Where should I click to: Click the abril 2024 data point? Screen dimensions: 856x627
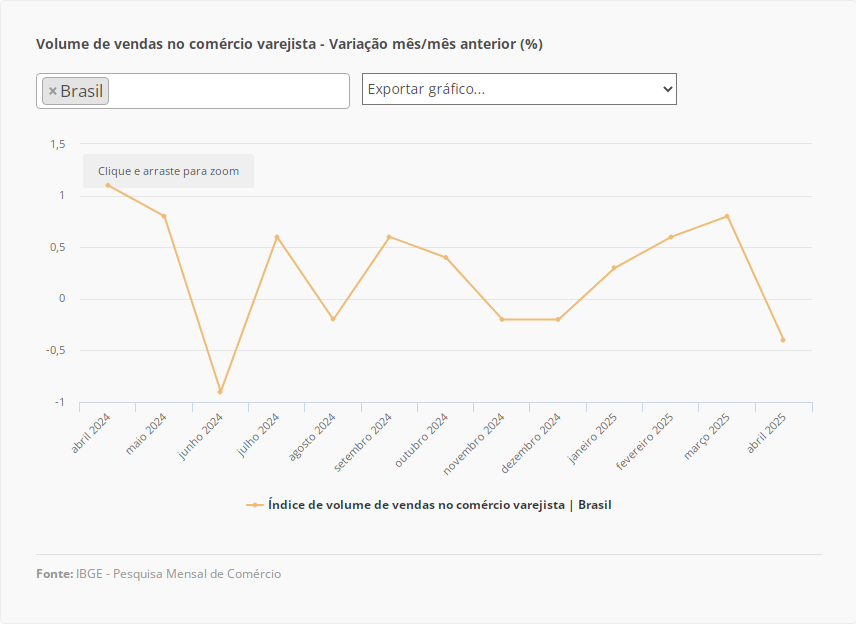pyautogui.click(x=108, y=185)
